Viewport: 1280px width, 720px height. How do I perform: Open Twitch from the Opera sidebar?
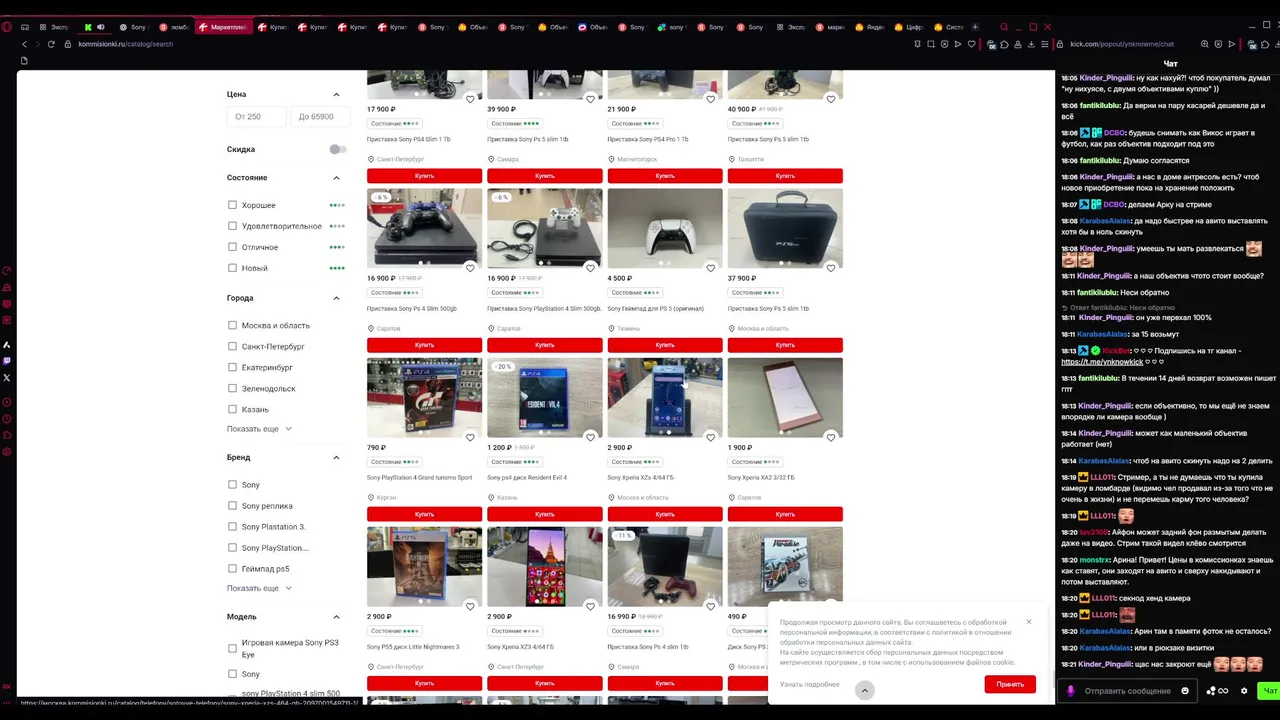click(x=7, y=361)
